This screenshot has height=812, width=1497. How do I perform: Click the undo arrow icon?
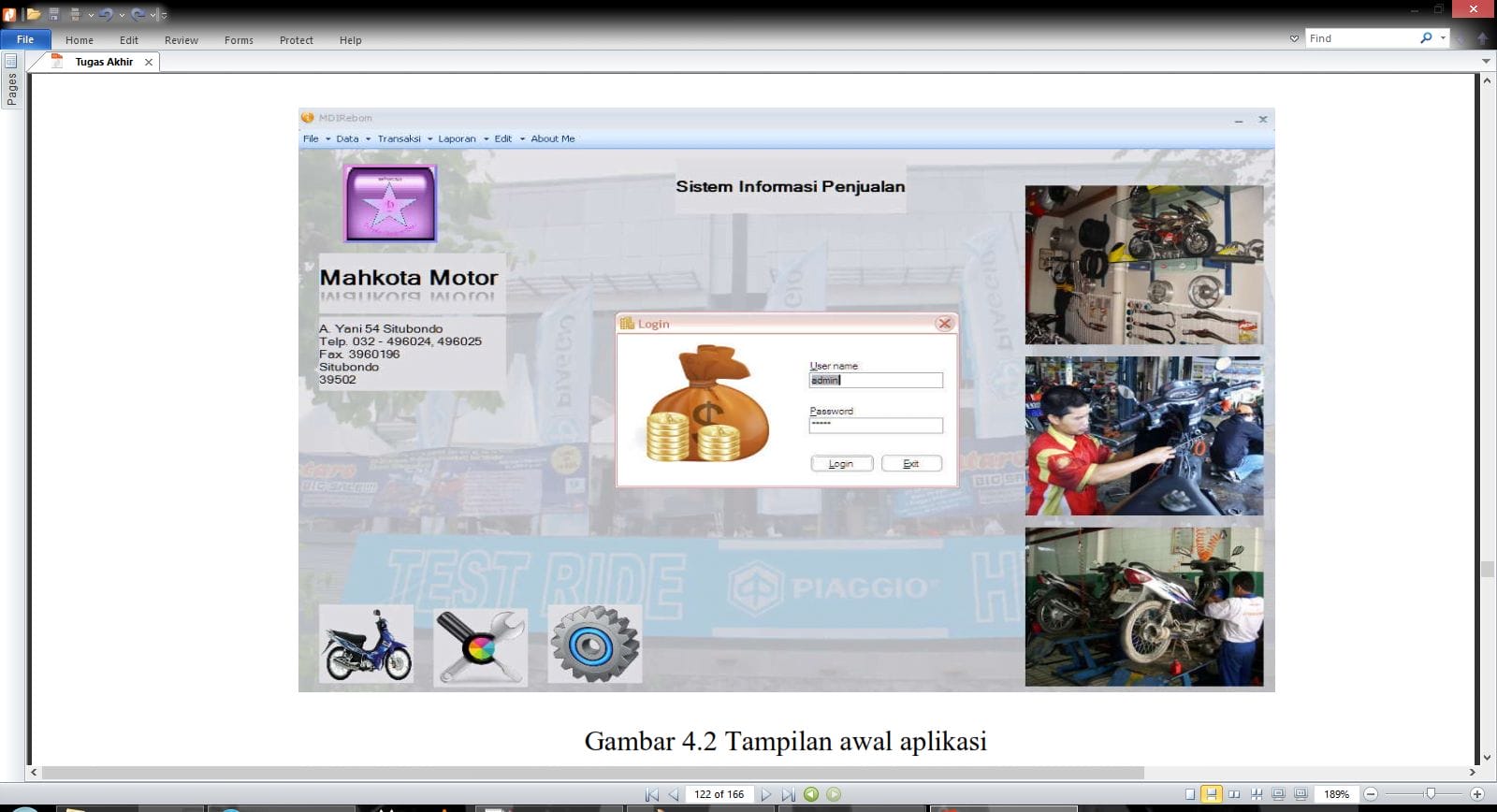[106, 14]
